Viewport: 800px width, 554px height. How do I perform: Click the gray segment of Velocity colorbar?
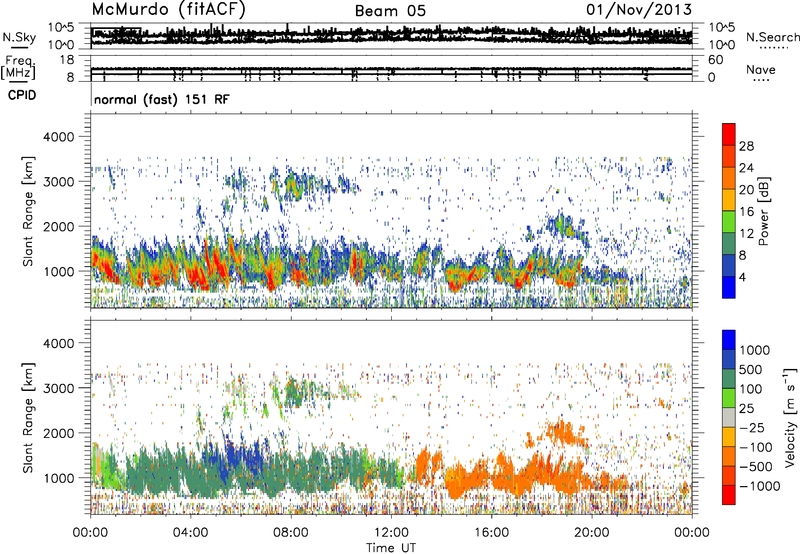click(729, 418)
